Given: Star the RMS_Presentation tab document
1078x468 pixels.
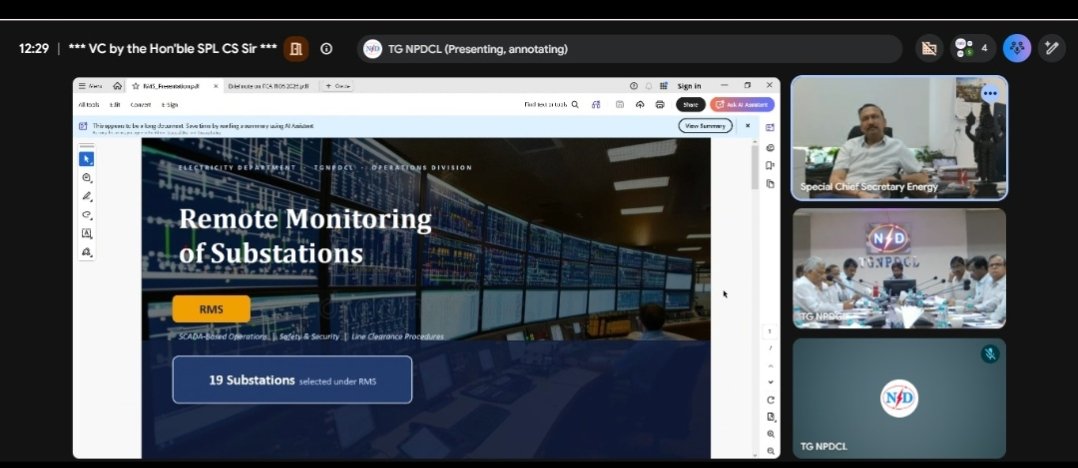Looking at the screenshot, I should 135,86.
